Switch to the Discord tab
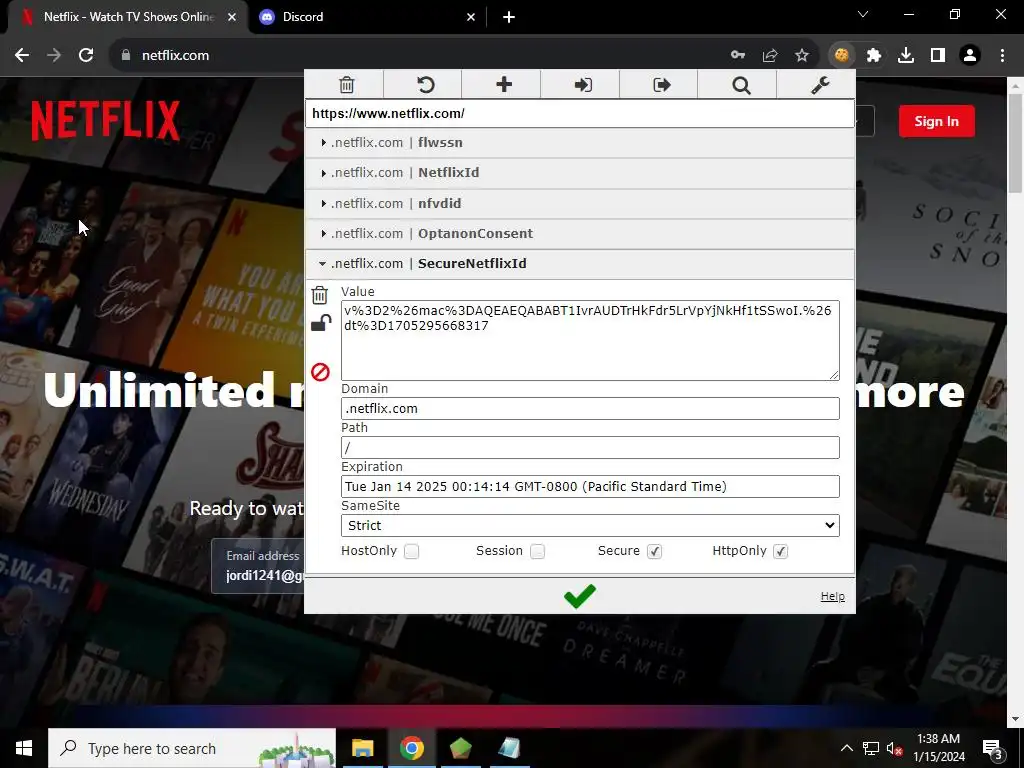1024x768 pixels. pos(366,17)
